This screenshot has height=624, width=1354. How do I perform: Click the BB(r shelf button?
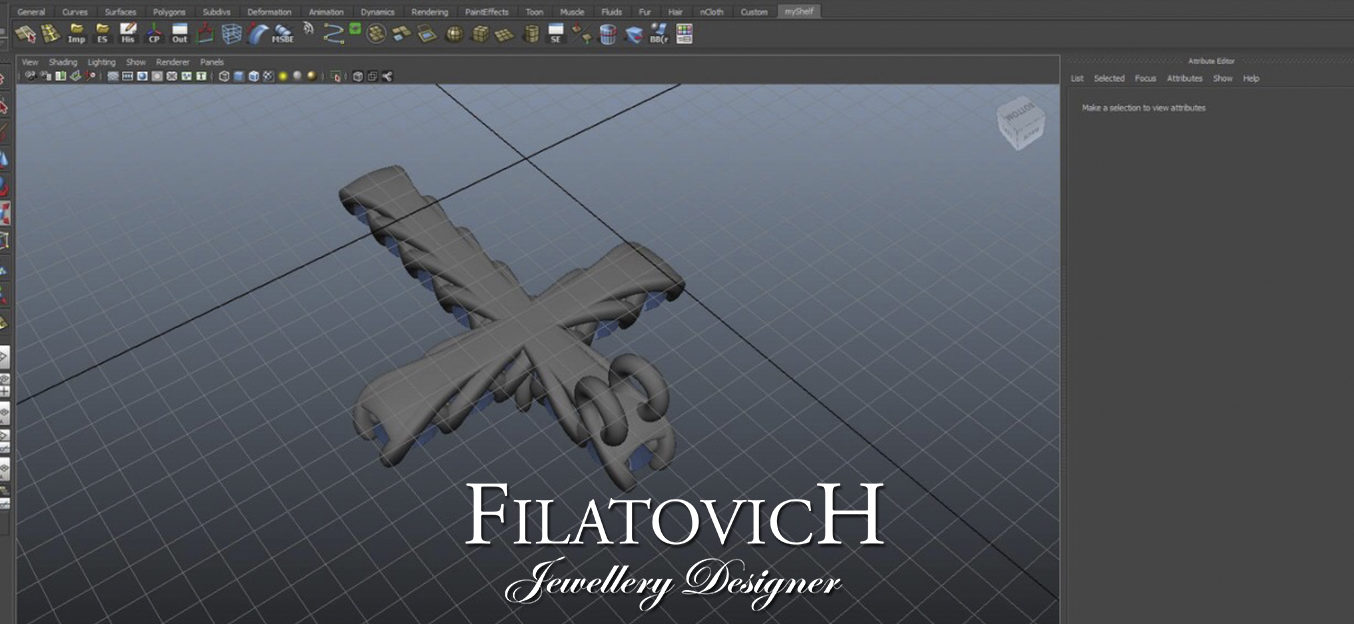[x=658, y=34]
